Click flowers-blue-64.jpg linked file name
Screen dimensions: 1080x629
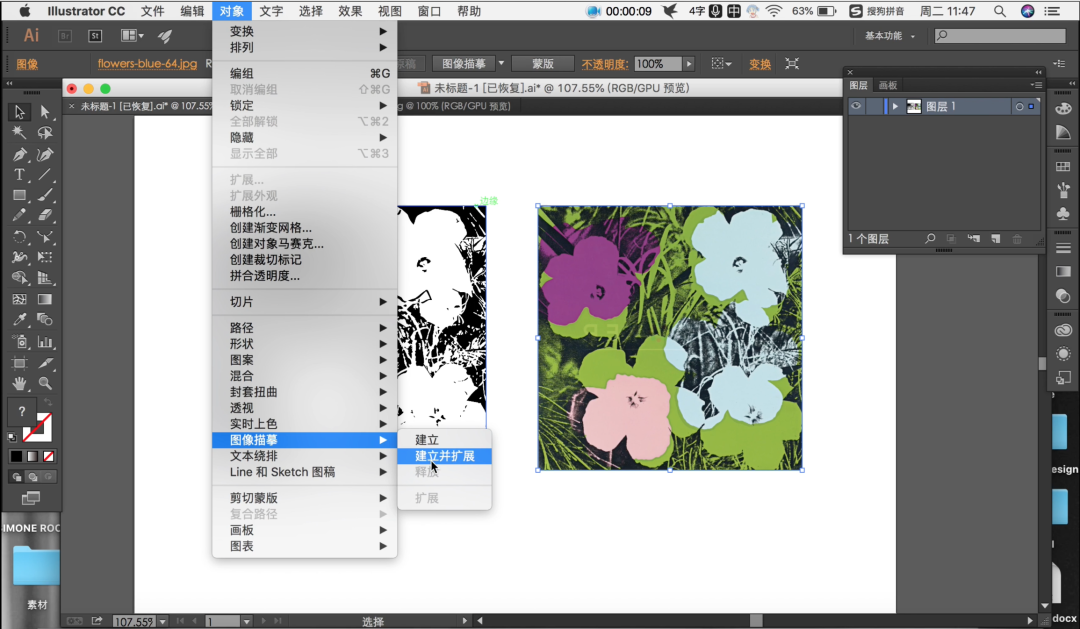[x=147, y=63]
